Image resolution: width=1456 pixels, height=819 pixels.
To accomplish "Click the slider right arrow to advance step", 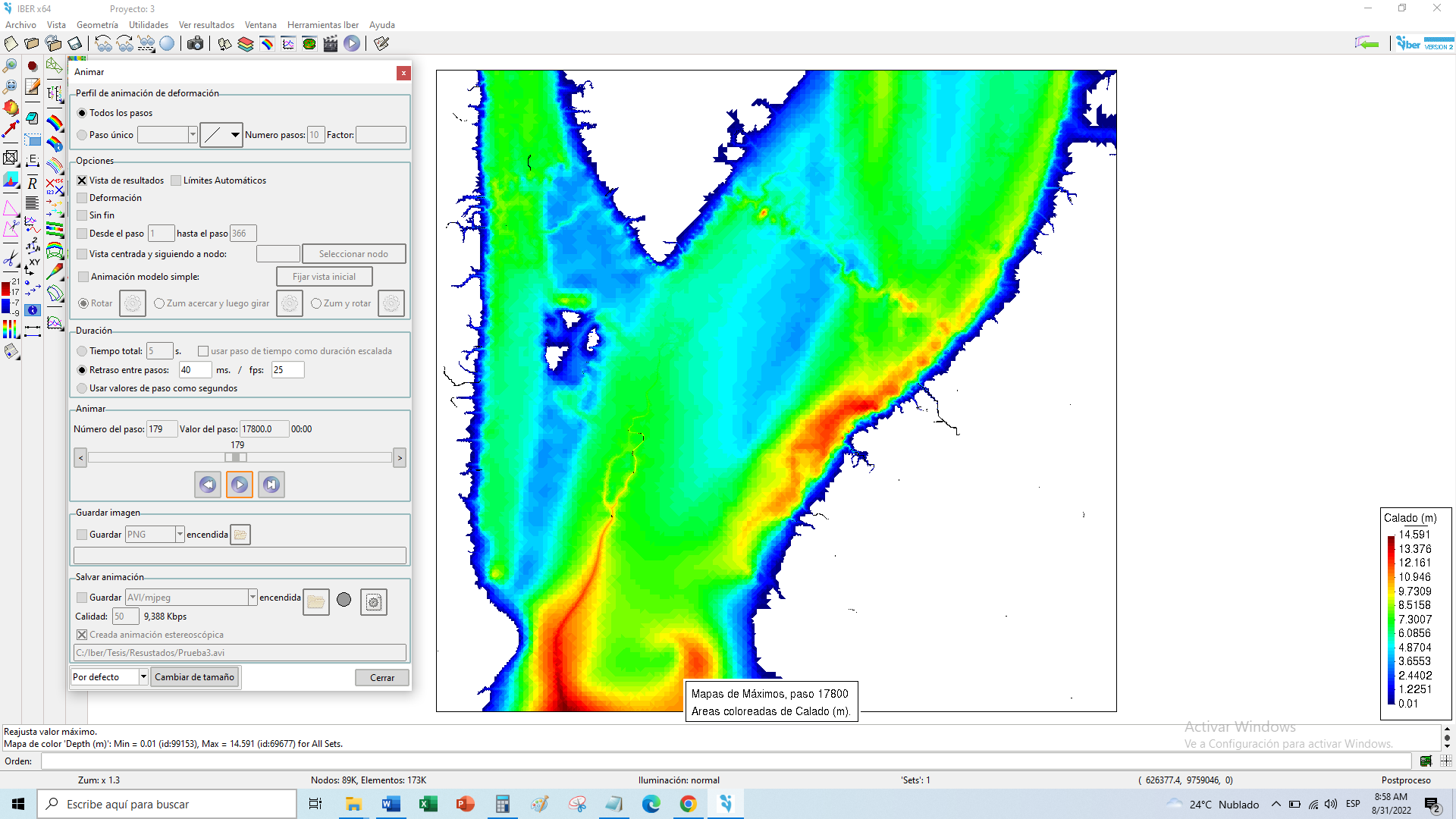I will point(400,457).
